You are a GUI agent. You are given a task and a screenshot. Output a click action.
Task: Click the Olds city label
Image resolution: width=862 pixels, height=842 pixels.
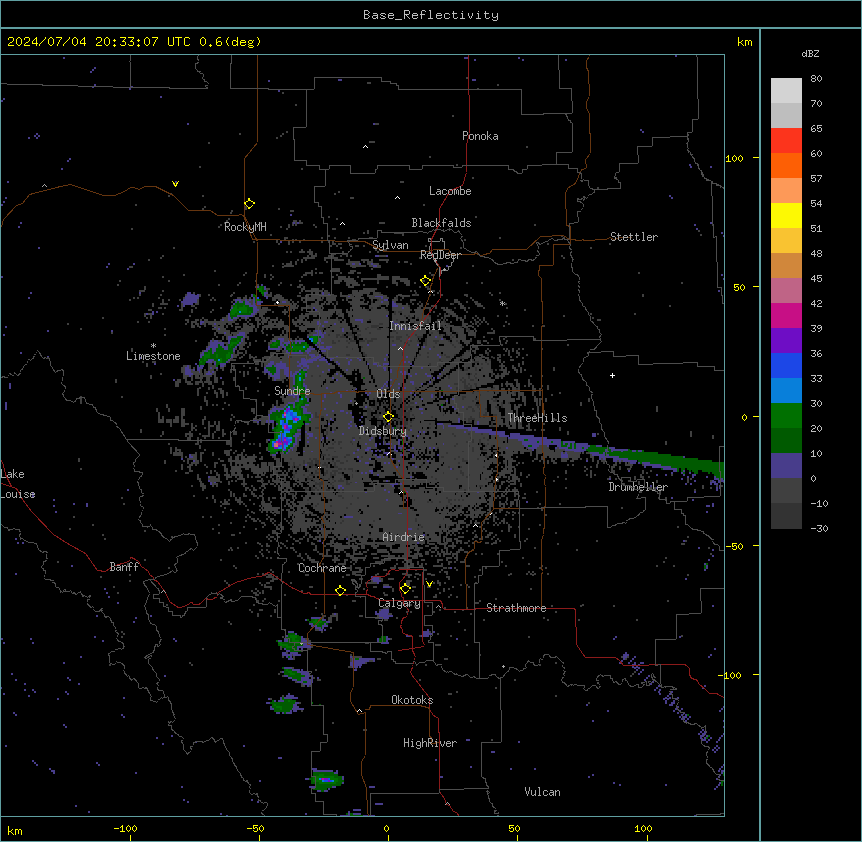point(388,394)
